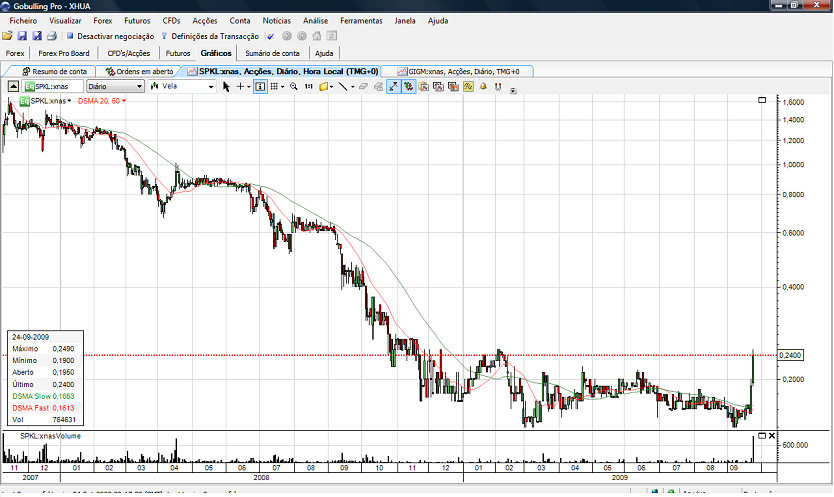Click the save-as floppy icon with arrow
834x497 pixels.
tap(37, 36)
